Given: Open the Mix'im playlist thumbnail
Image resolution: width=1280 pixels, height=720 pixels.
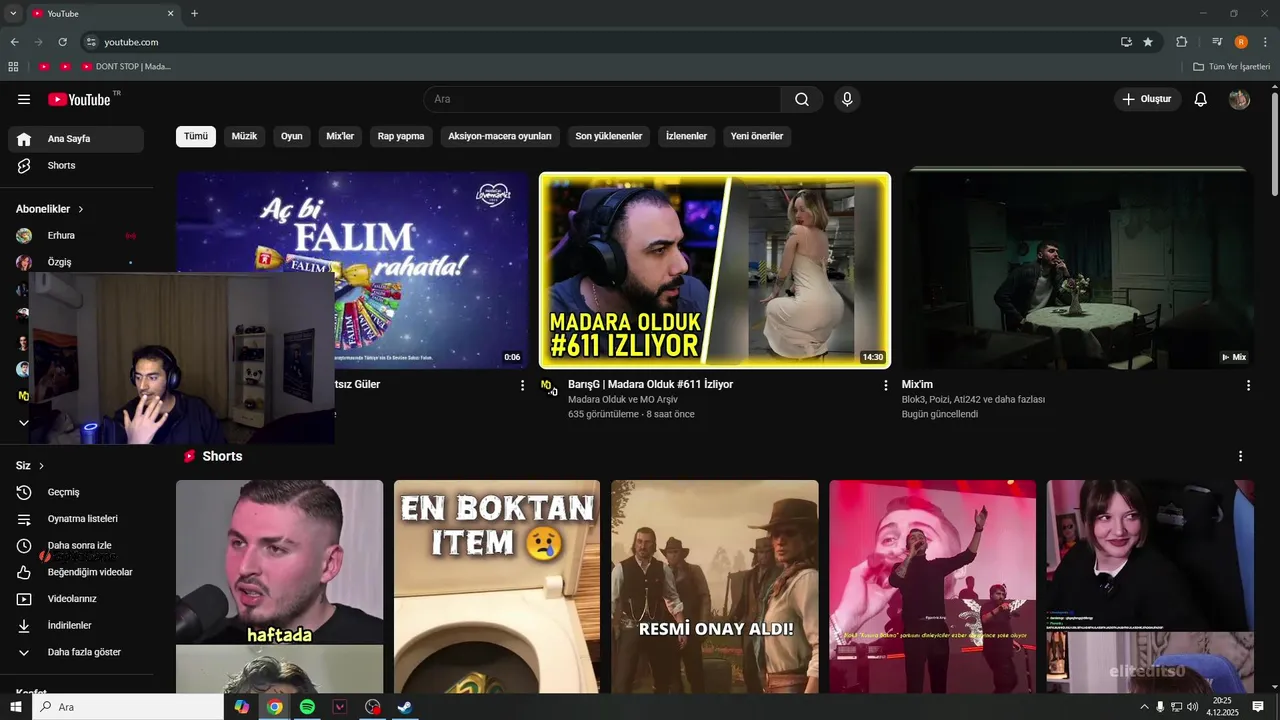Looking at the screenshot, I should point(1078,270).
